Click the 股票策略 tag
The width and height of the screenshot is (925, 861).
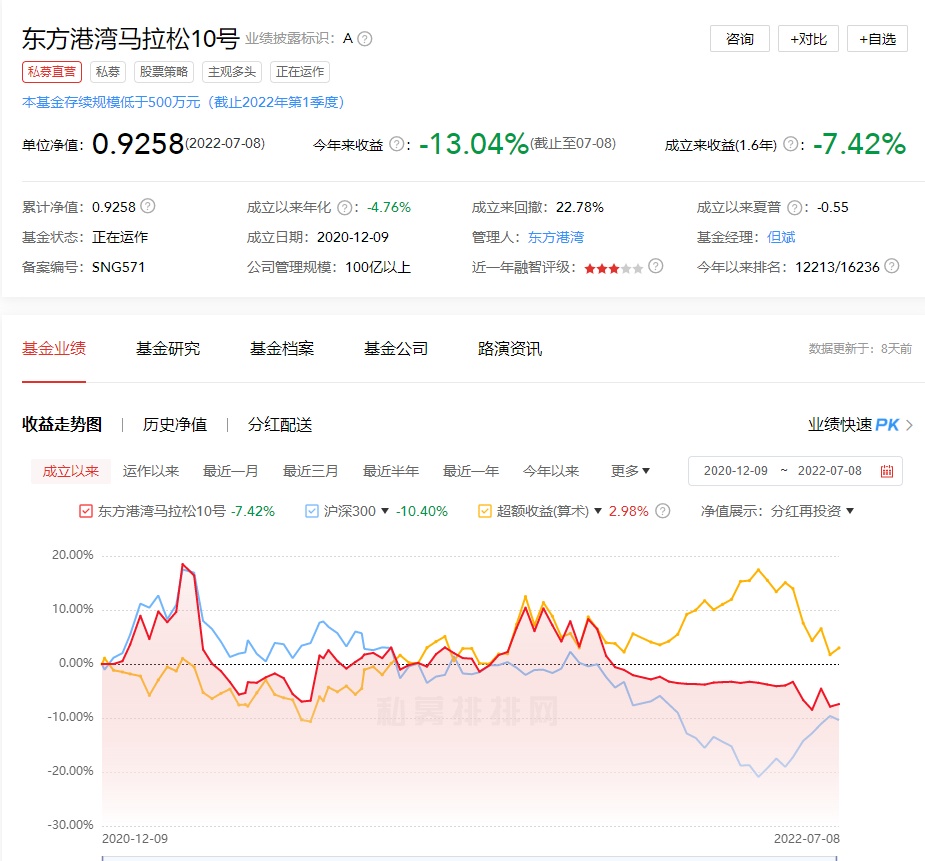163,72
